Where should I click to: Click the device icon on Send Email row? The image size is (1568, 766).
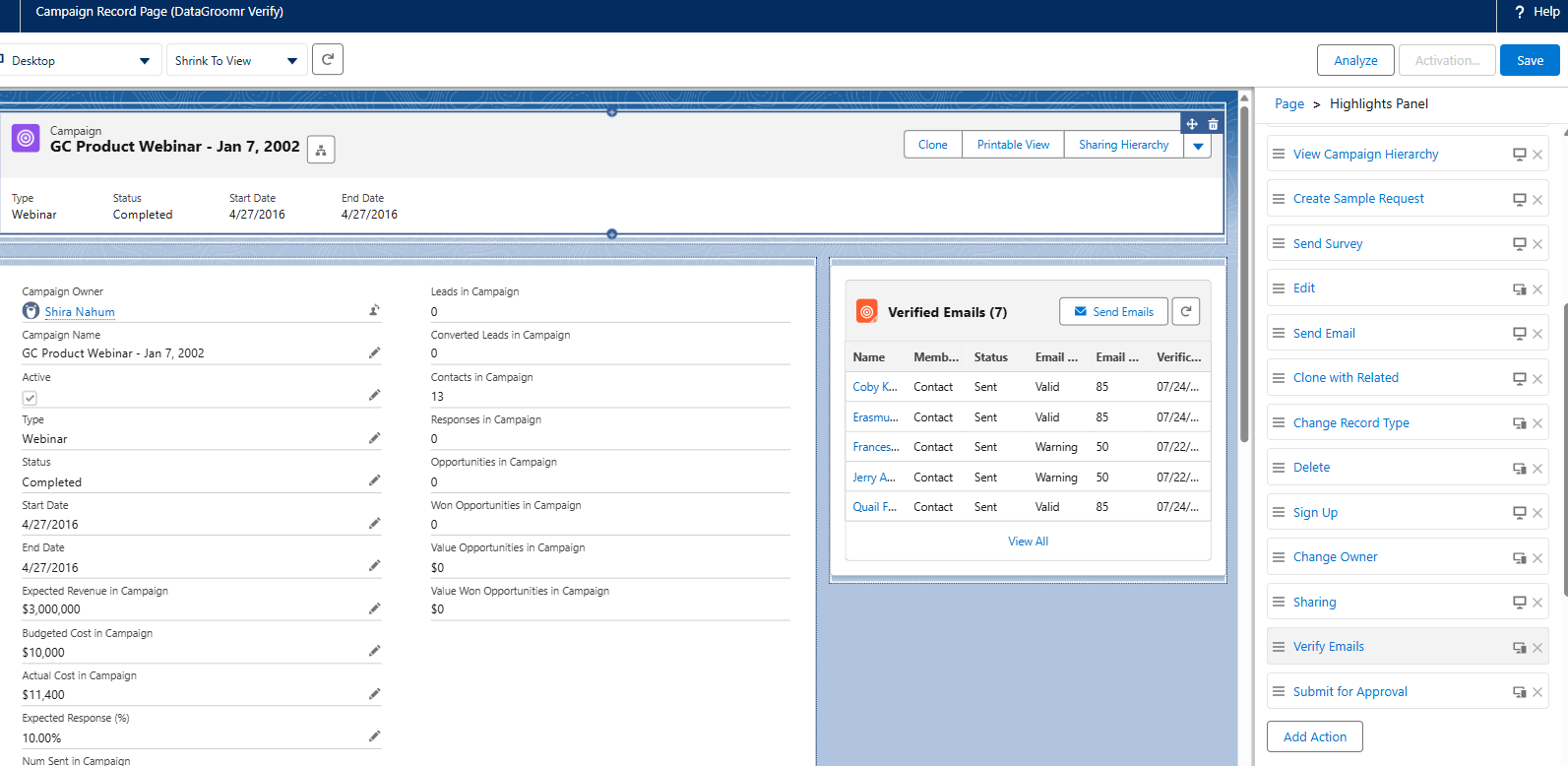[1520, 334]
